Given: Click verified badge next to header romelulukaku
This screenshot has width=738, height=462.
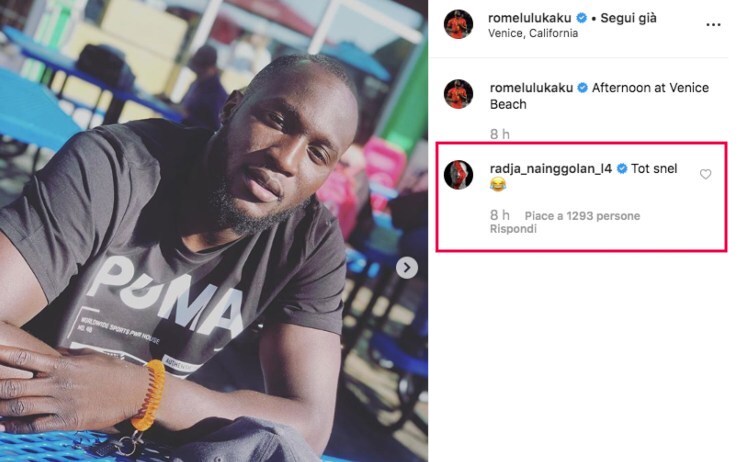Looking at the screenshot, I should [581, 18].
